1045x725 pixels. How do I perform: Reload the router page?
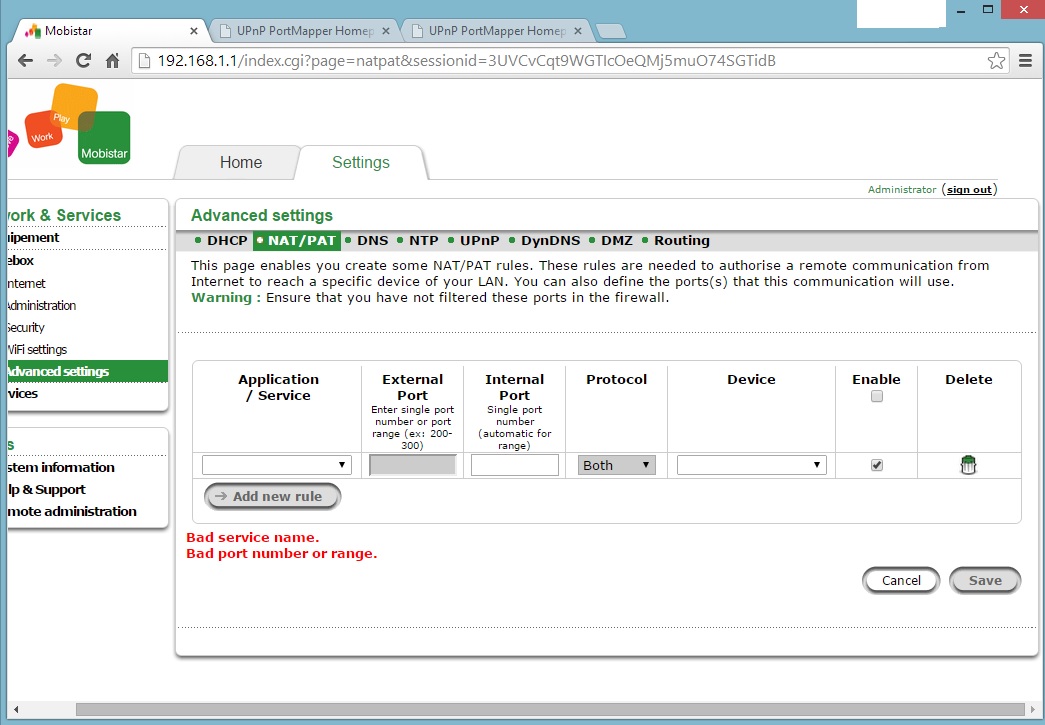pyautogui.click(x=83, y=61)
